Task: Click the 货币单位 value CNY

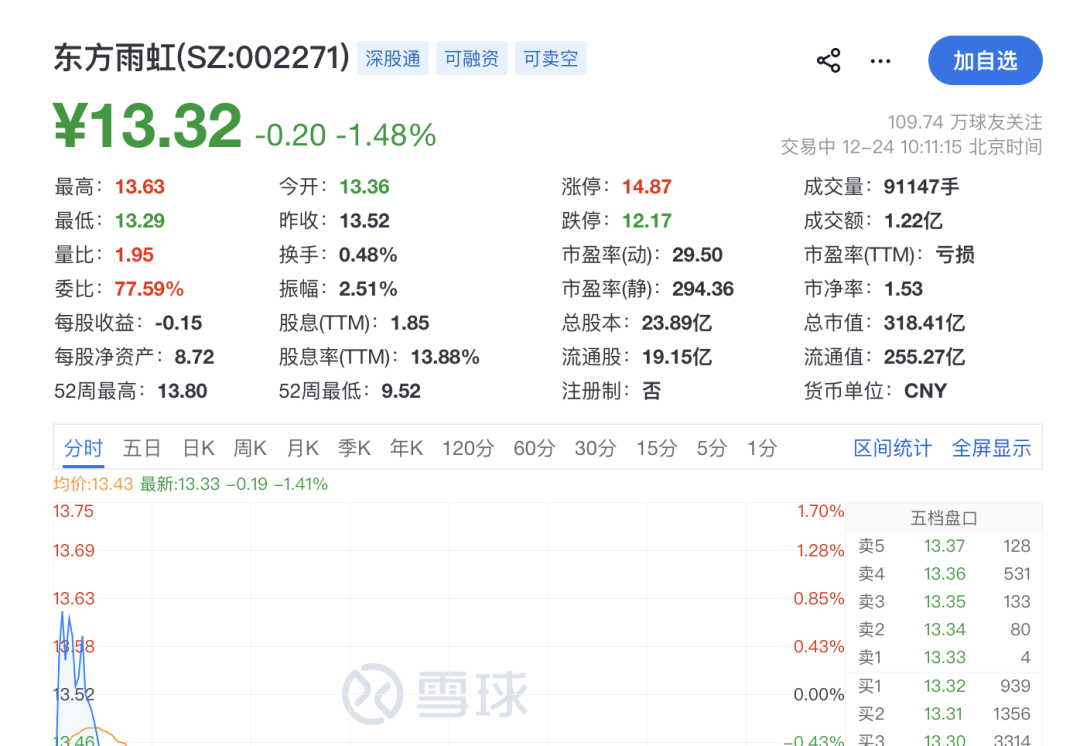Action: click(925, 391)
